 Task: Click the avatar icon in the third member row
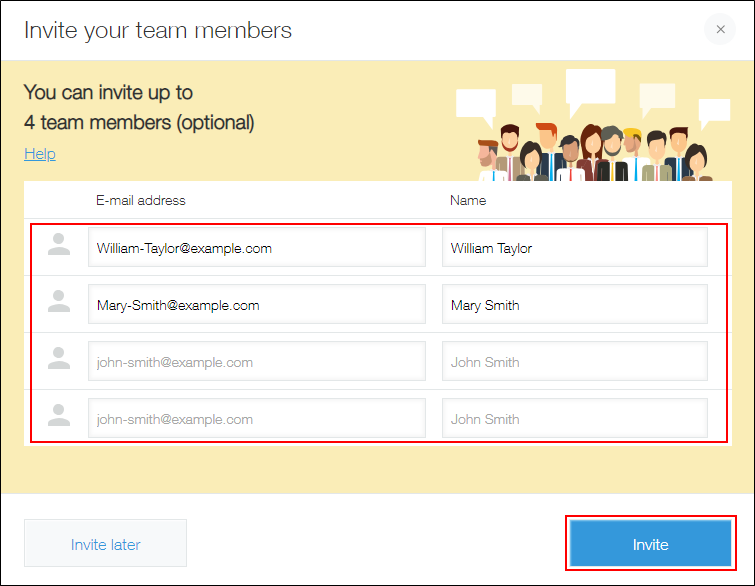[59, 360]
